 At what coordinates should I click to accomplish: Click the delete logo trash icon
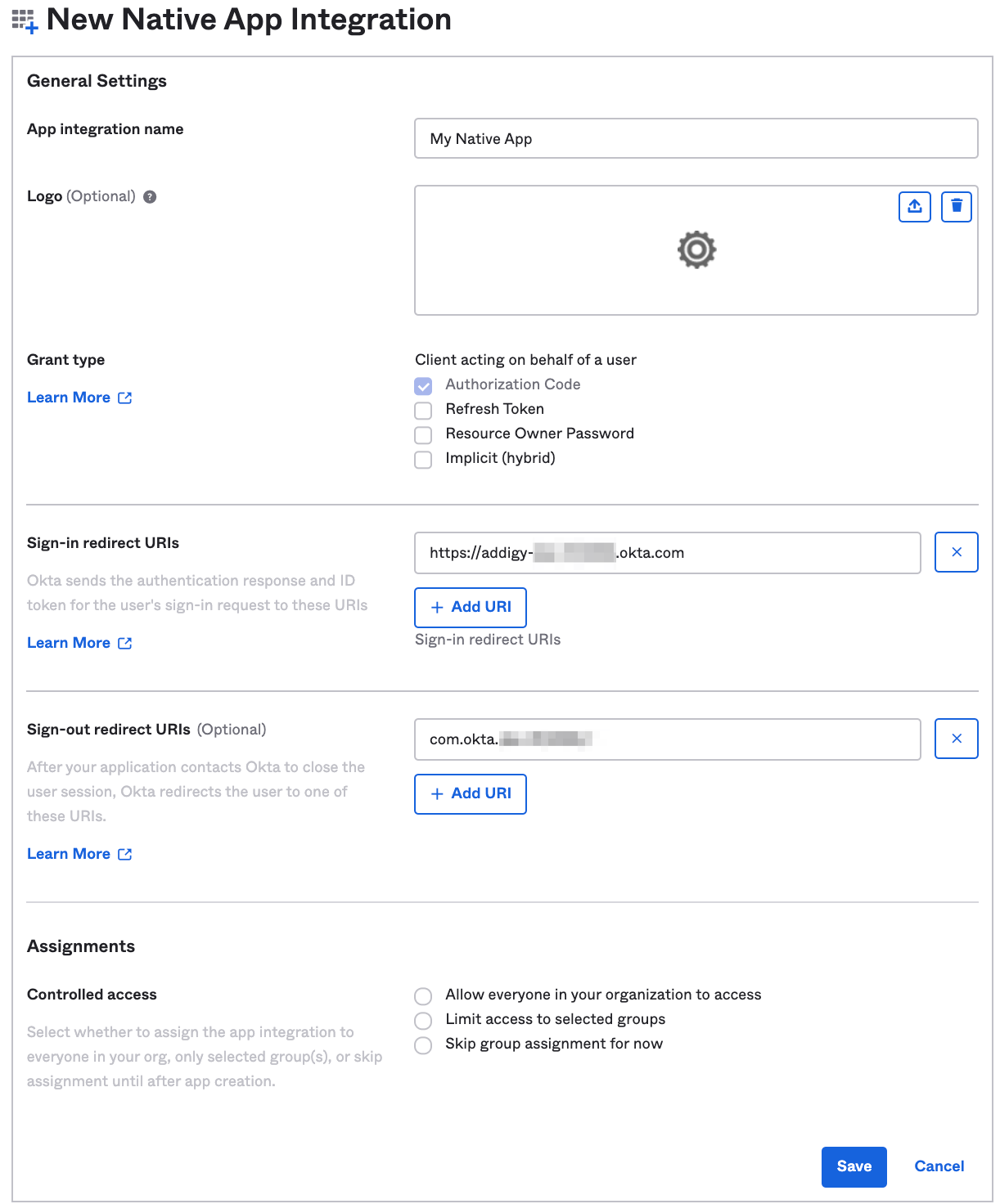(x=956, y=206)
